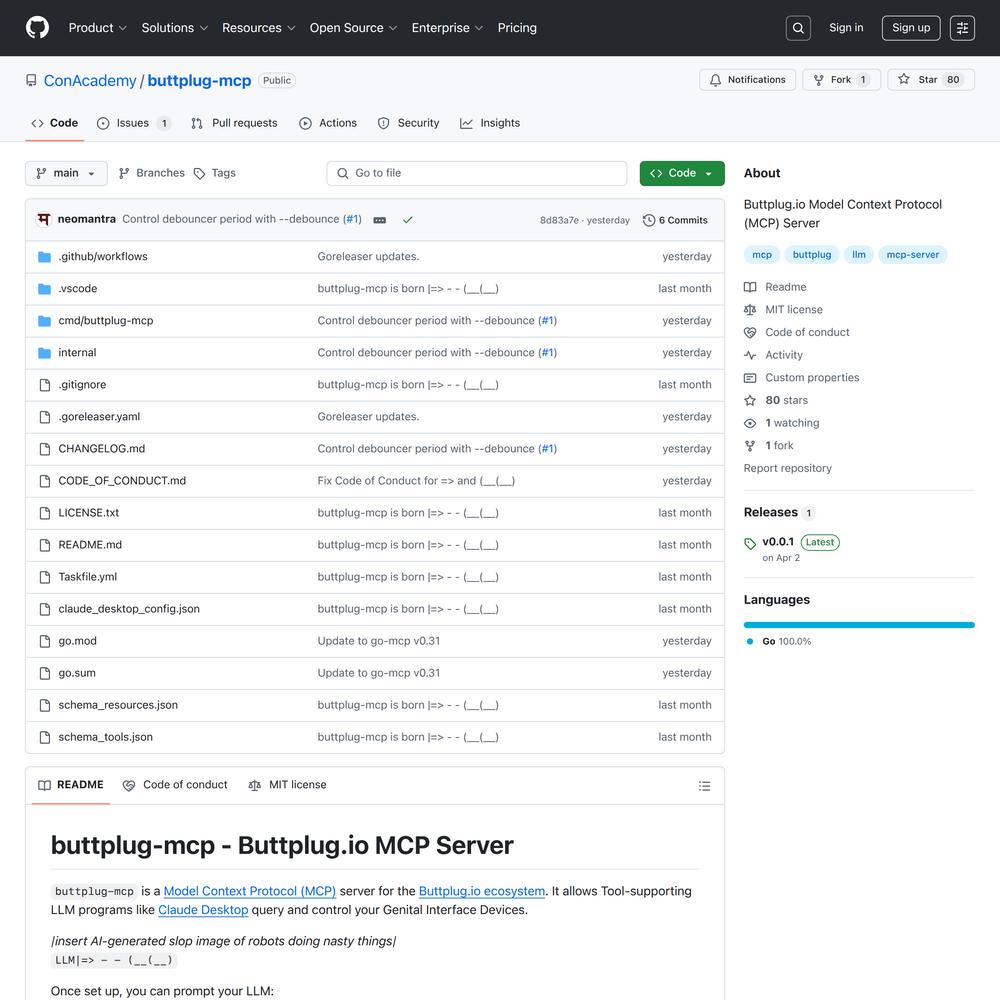Click the file icon next to .gitignore
Viewport: 1000px width, 1000px height.
[45, 385]
